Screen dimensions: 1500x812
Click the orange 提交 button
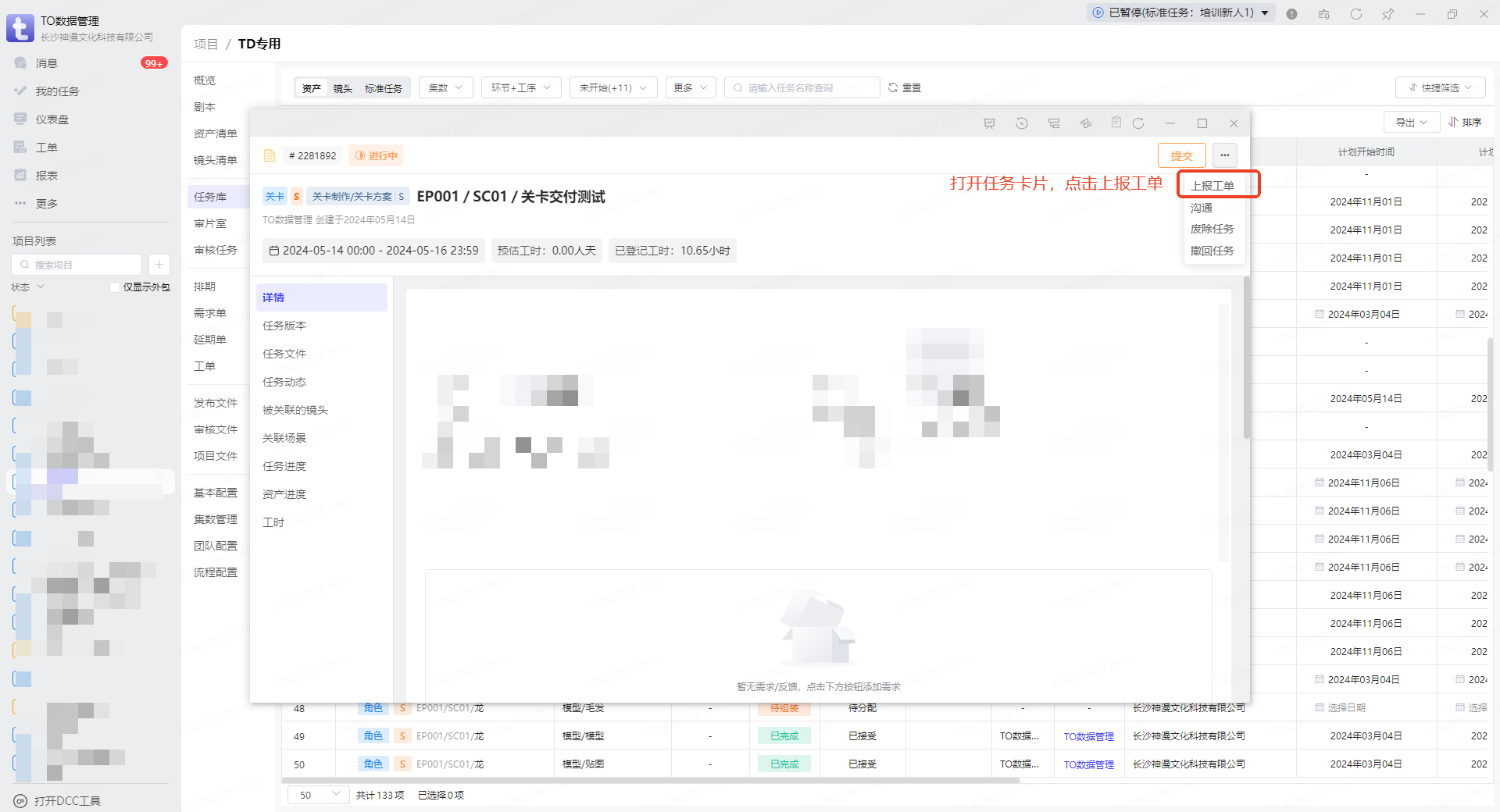click(x=1181, y=155)
